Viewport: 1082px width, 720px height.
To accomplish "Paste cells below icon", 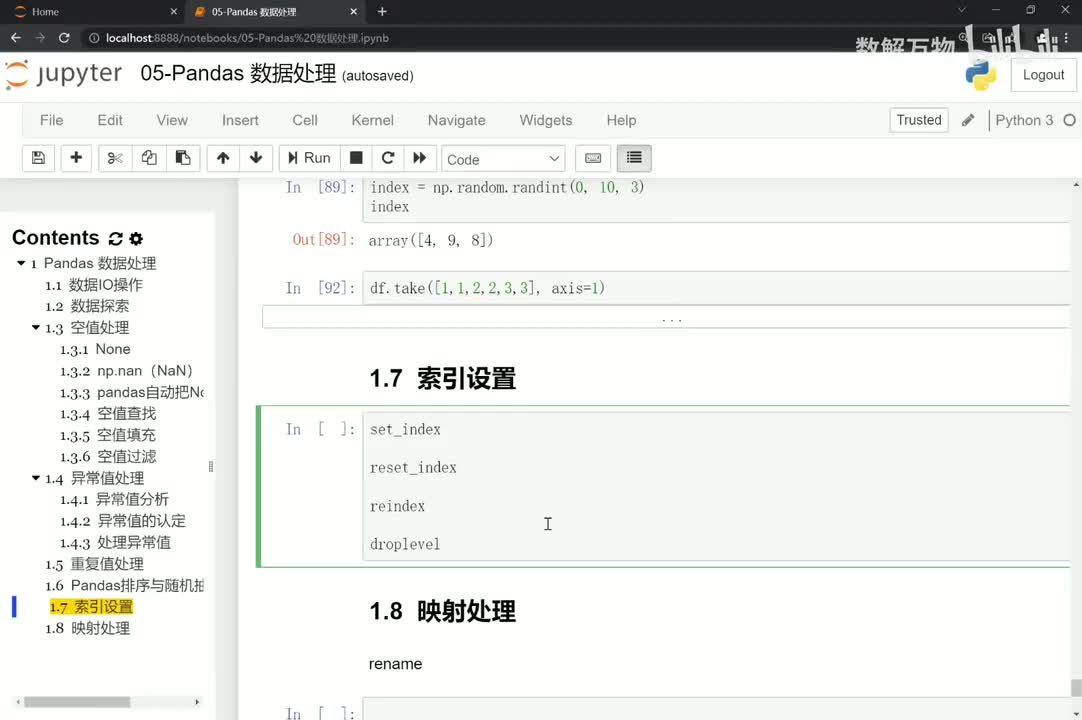I will [x=183, y=158].
